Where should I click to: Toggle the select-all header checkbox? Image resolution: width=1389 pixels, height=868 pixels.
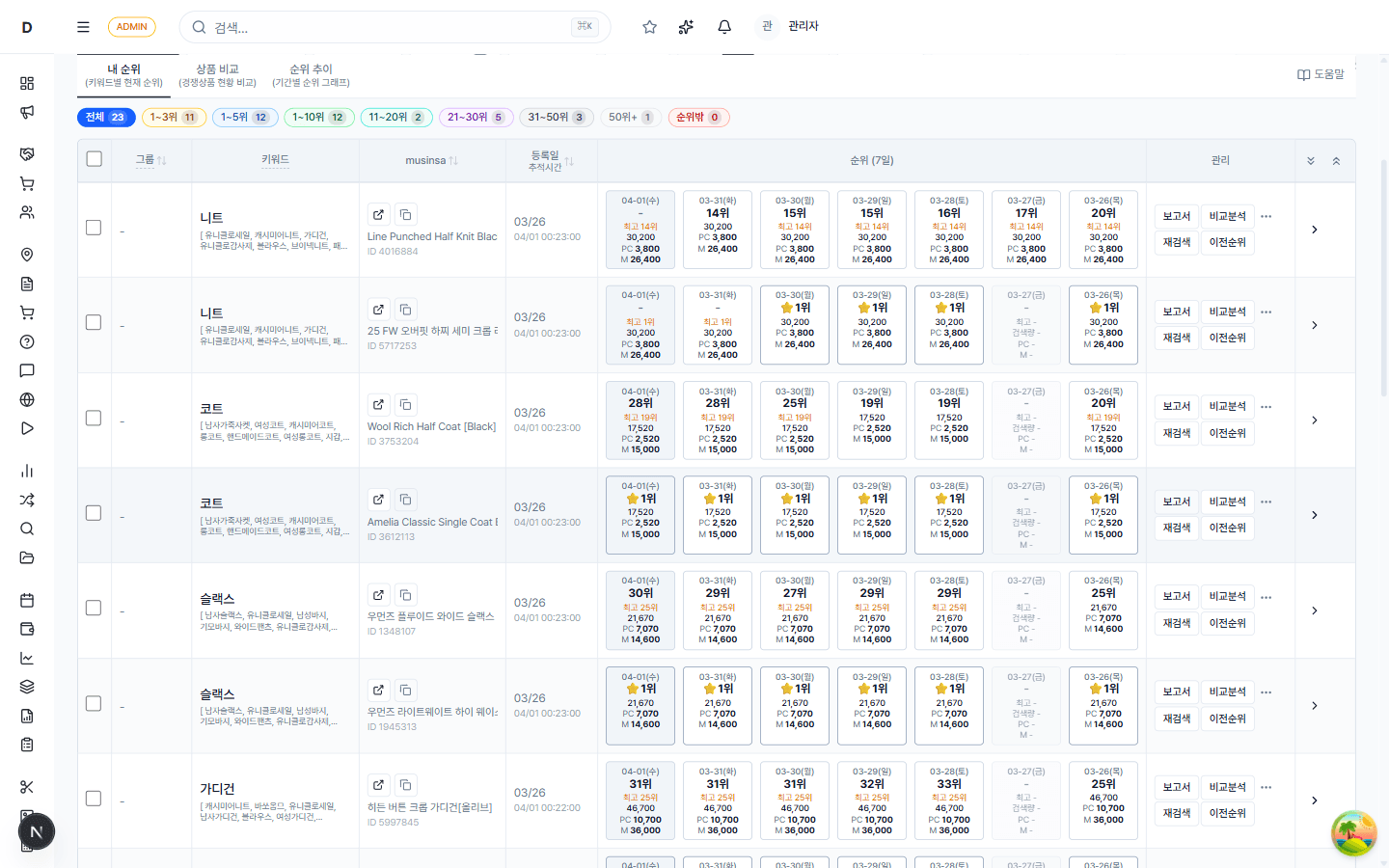[x=94, y=159]
